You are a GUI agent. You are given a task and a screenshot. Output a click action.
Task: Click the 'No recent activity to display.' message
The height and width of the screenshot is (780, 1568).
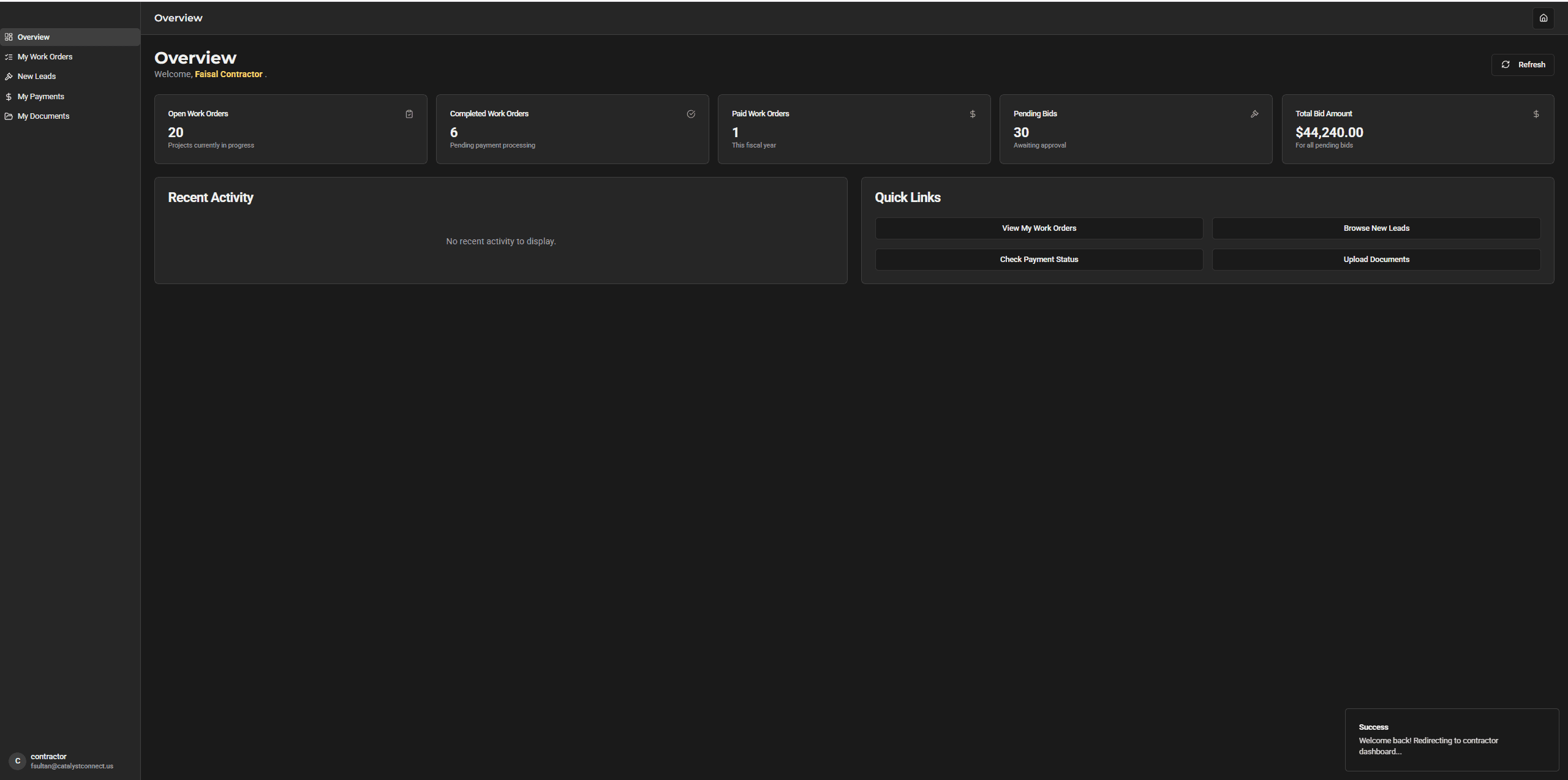pyautogui.click(x=501, y=241)
